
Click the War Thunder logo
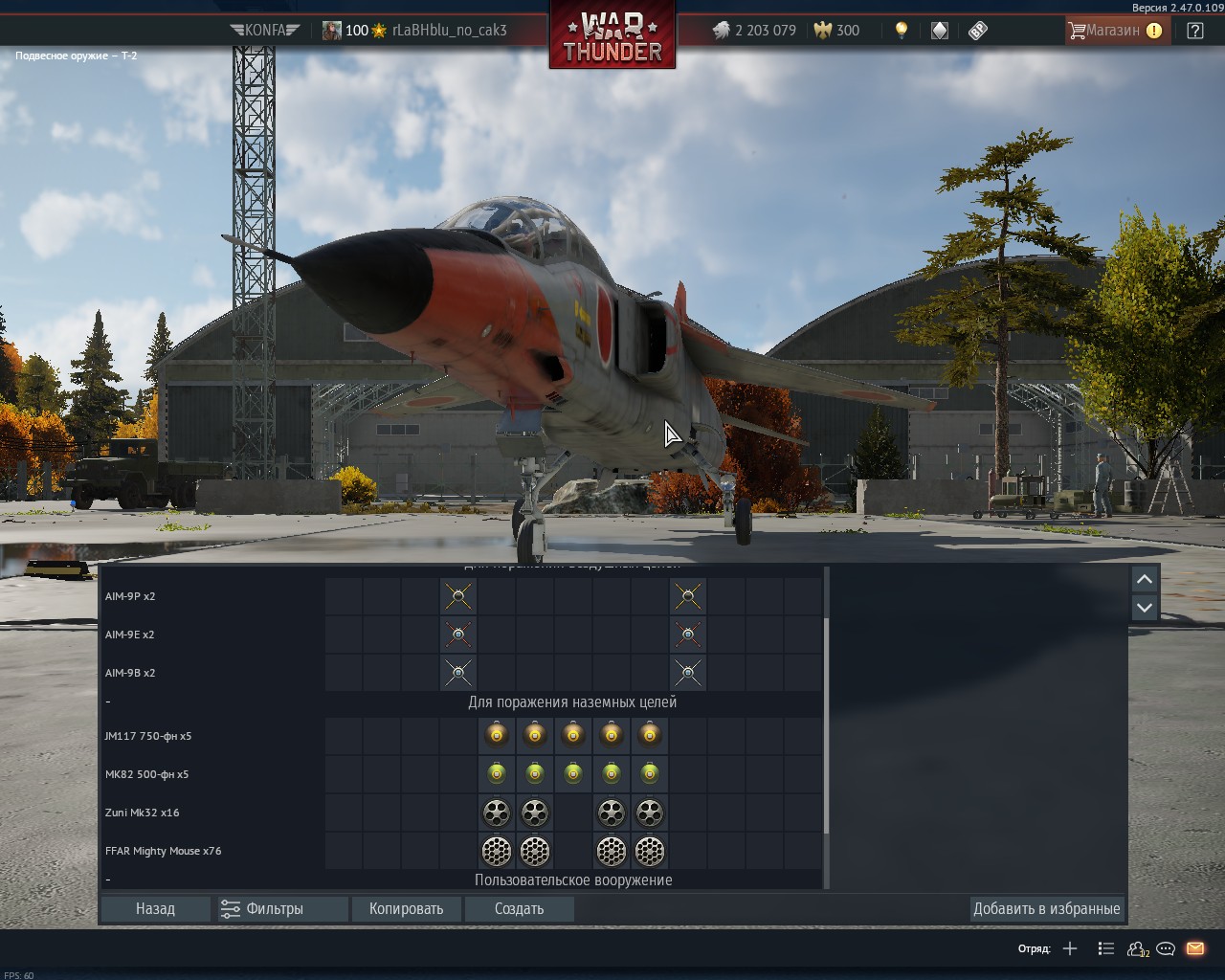pos(612,35)
